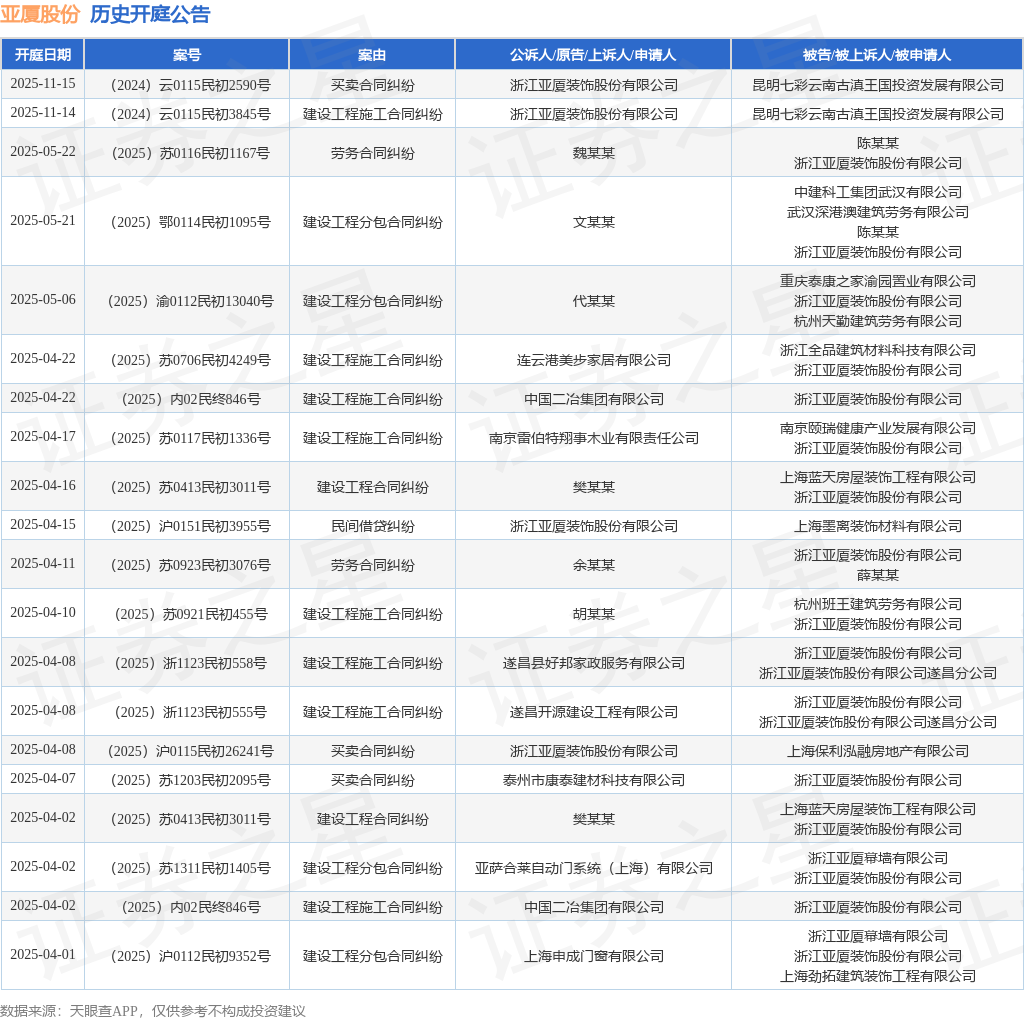Screen dimensions: 1024x1020
Task: Select date cell 2025-04-10
Action: [x=42, y=613]
